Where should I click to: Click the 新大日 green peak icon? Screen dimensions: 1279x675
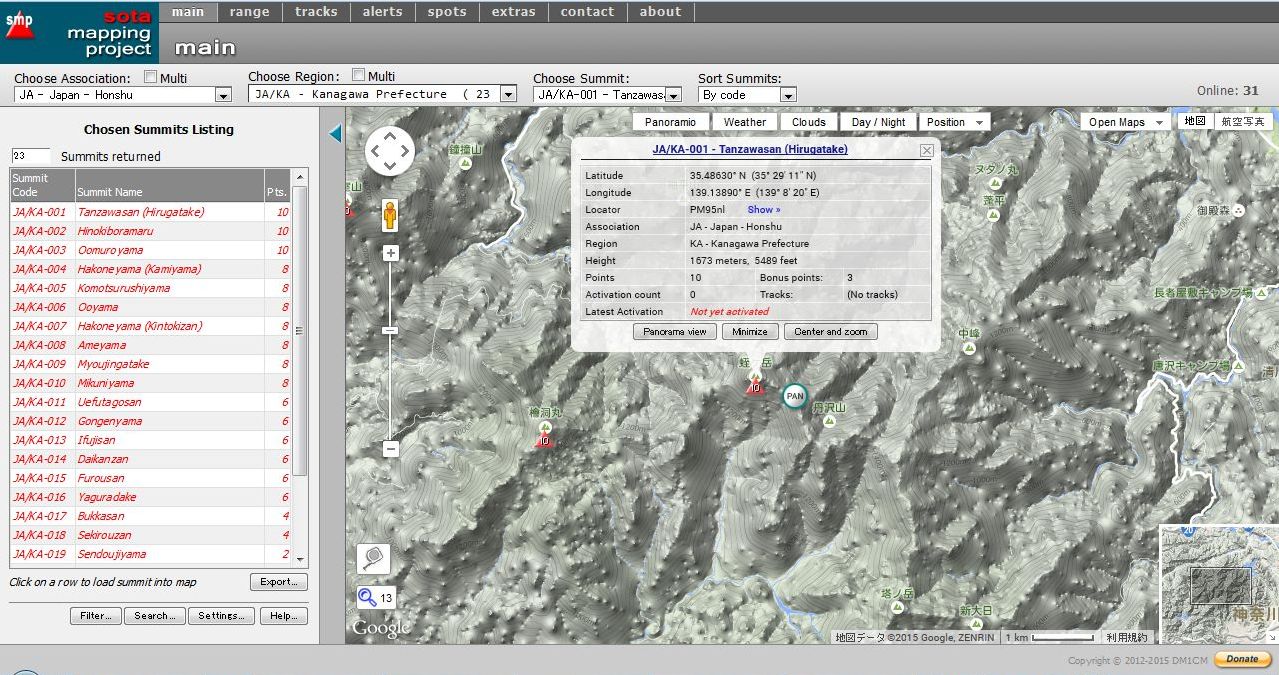pyautogui.click(x=975, y=624)
